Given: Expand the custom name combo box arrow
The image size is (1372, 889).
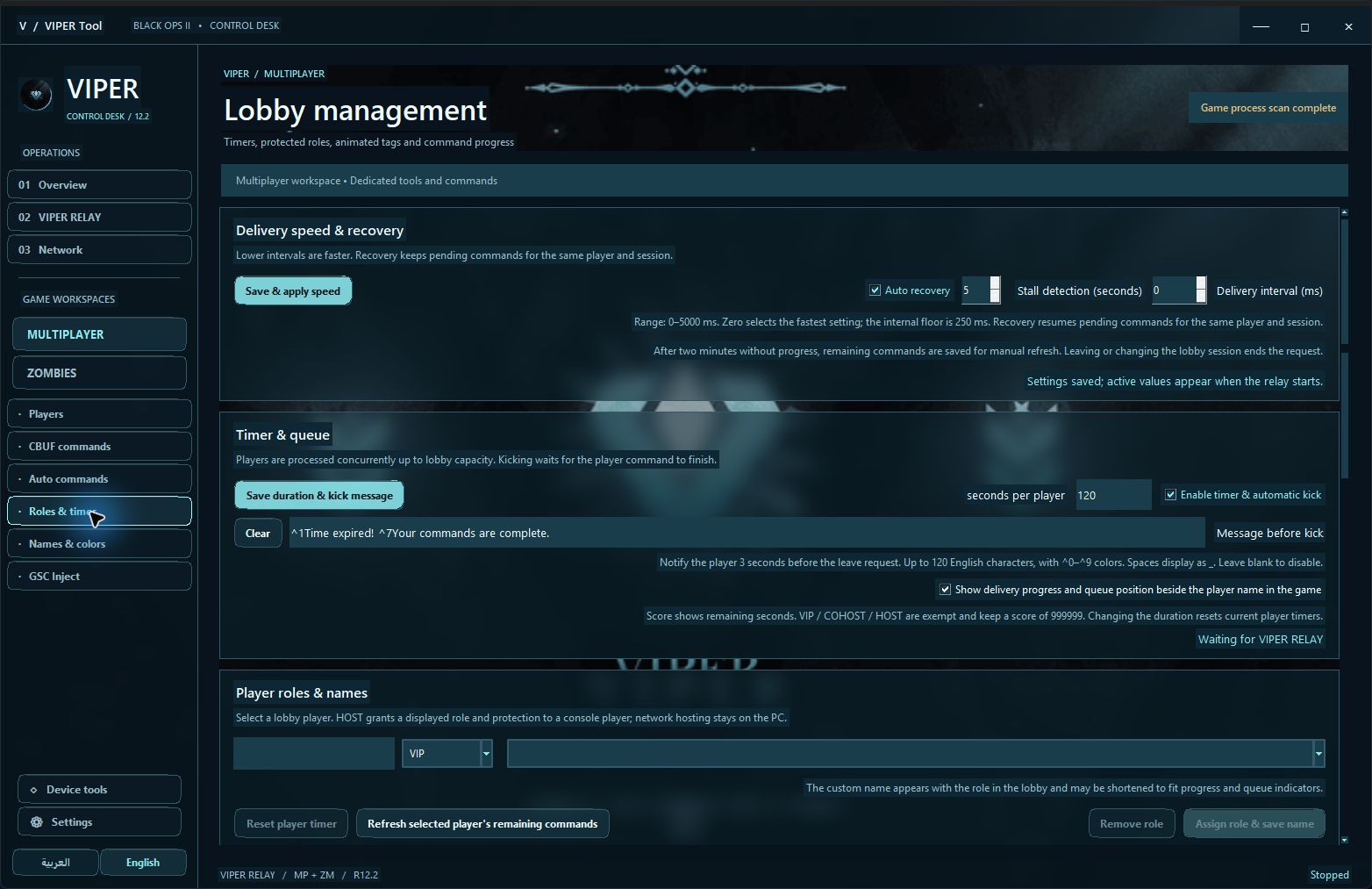Looking at the screenshot, I should coord(1318,753).
